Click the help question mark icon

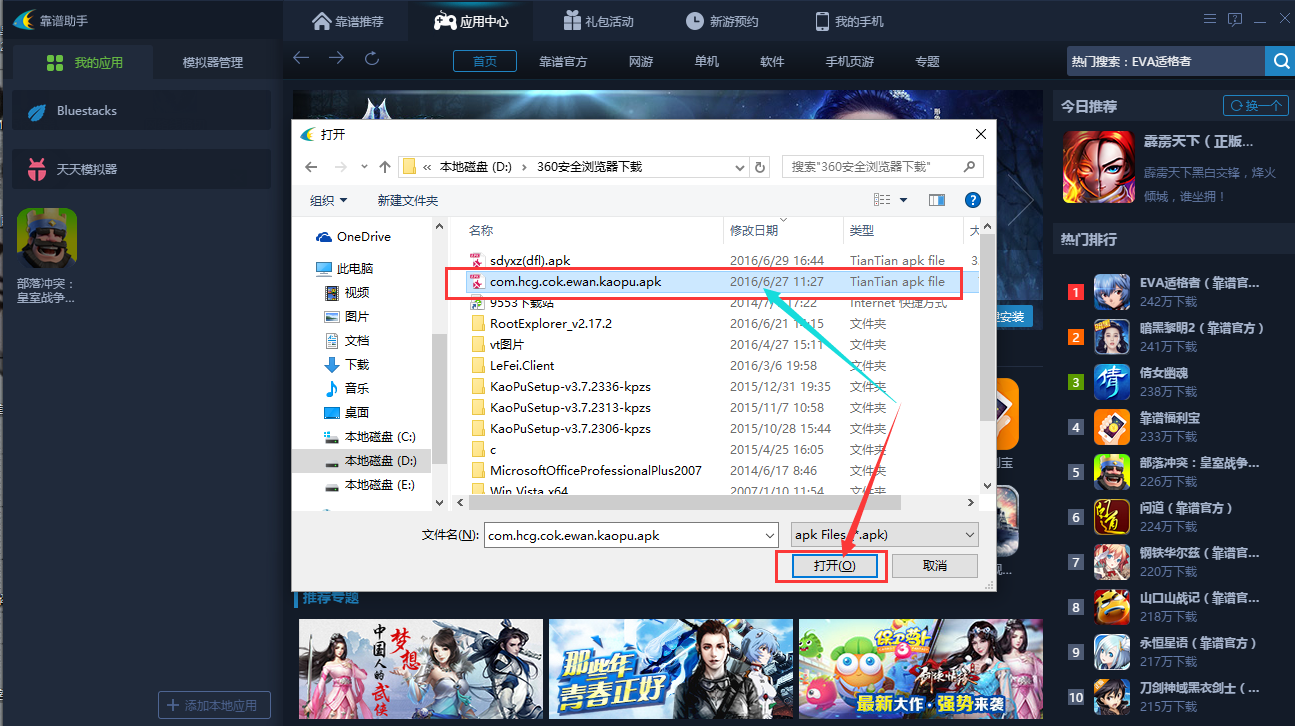coord(972,200)
